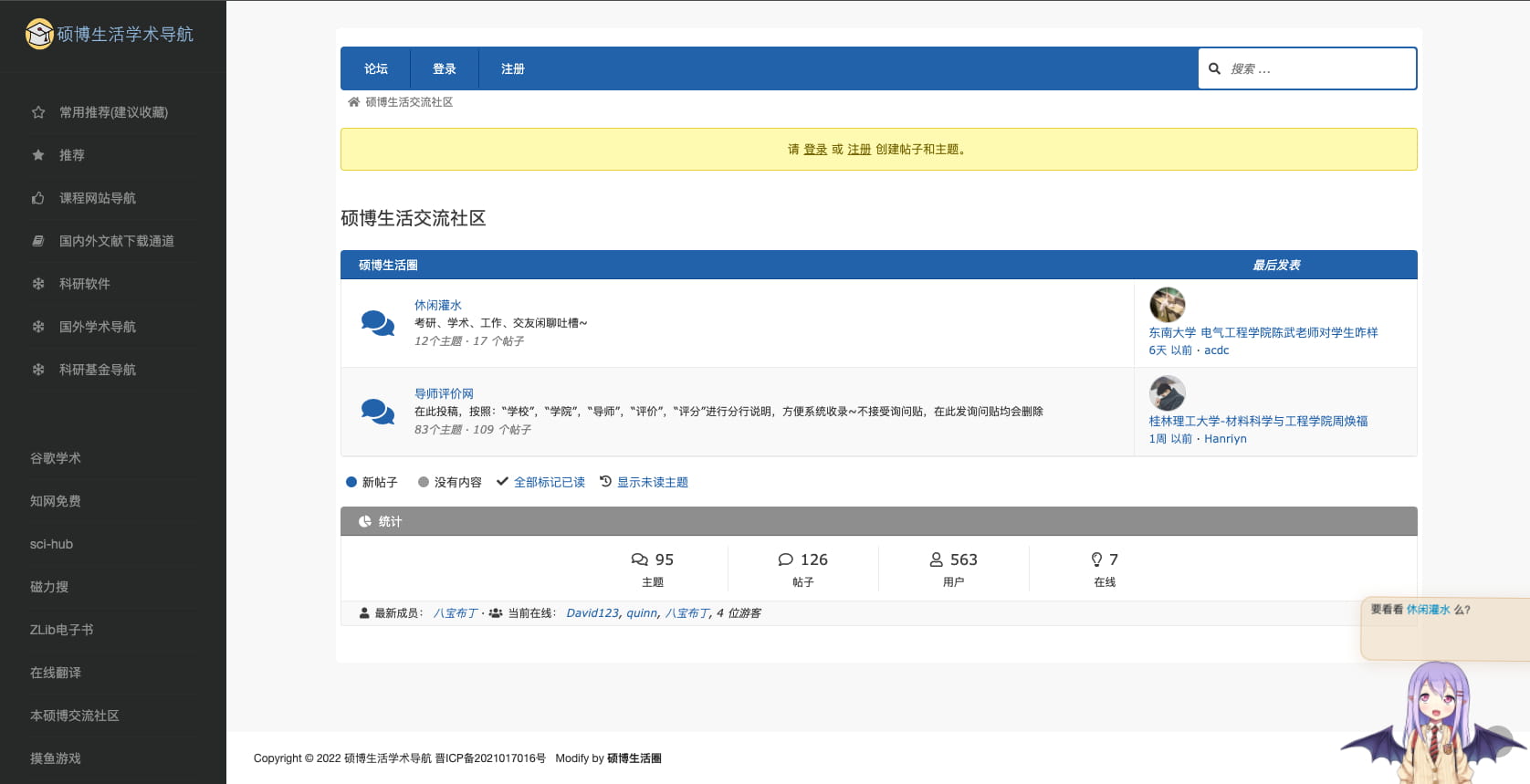Click the magnifier search icon

click(1214, 68)
